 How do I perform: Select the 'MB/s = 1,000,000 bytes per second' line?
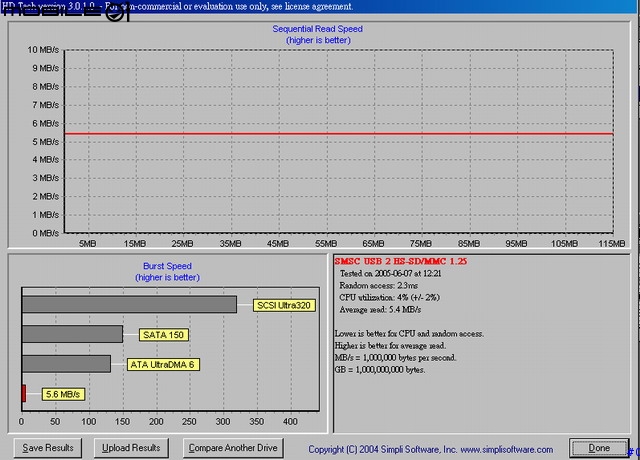pos(396,358)
